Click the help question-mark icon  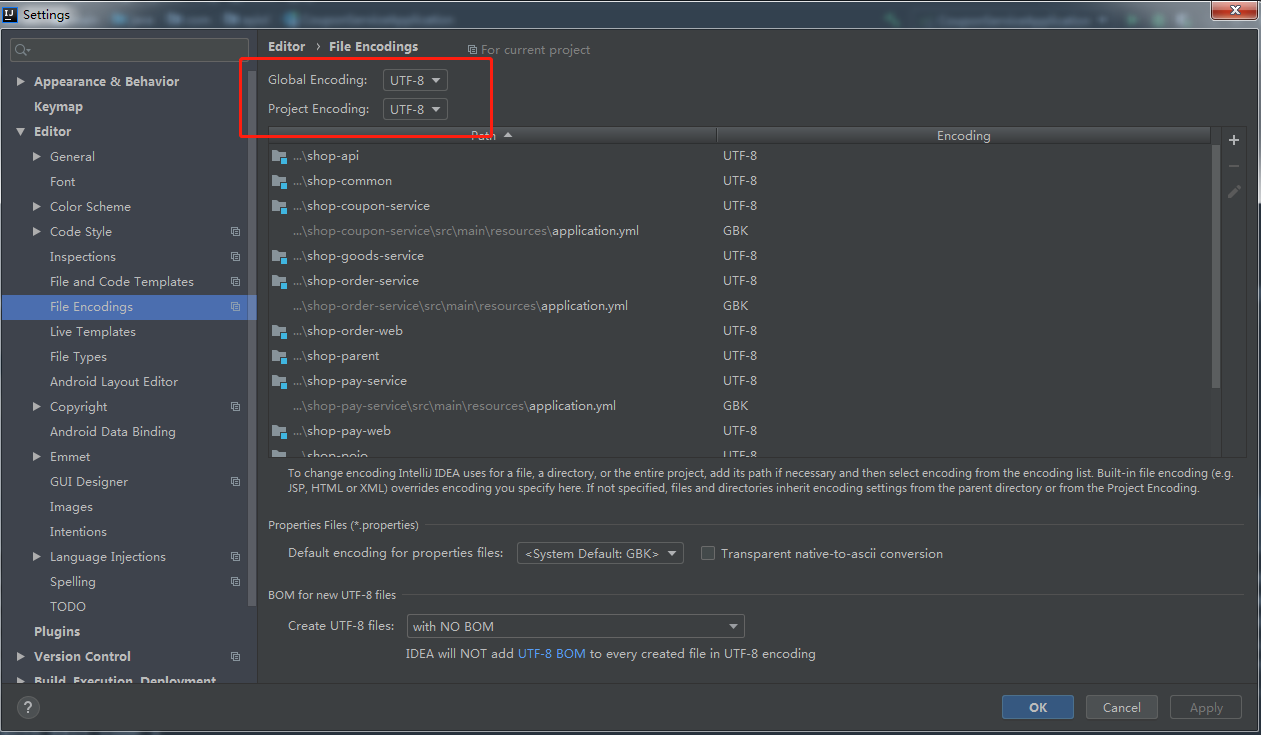[x=27, y=707]
